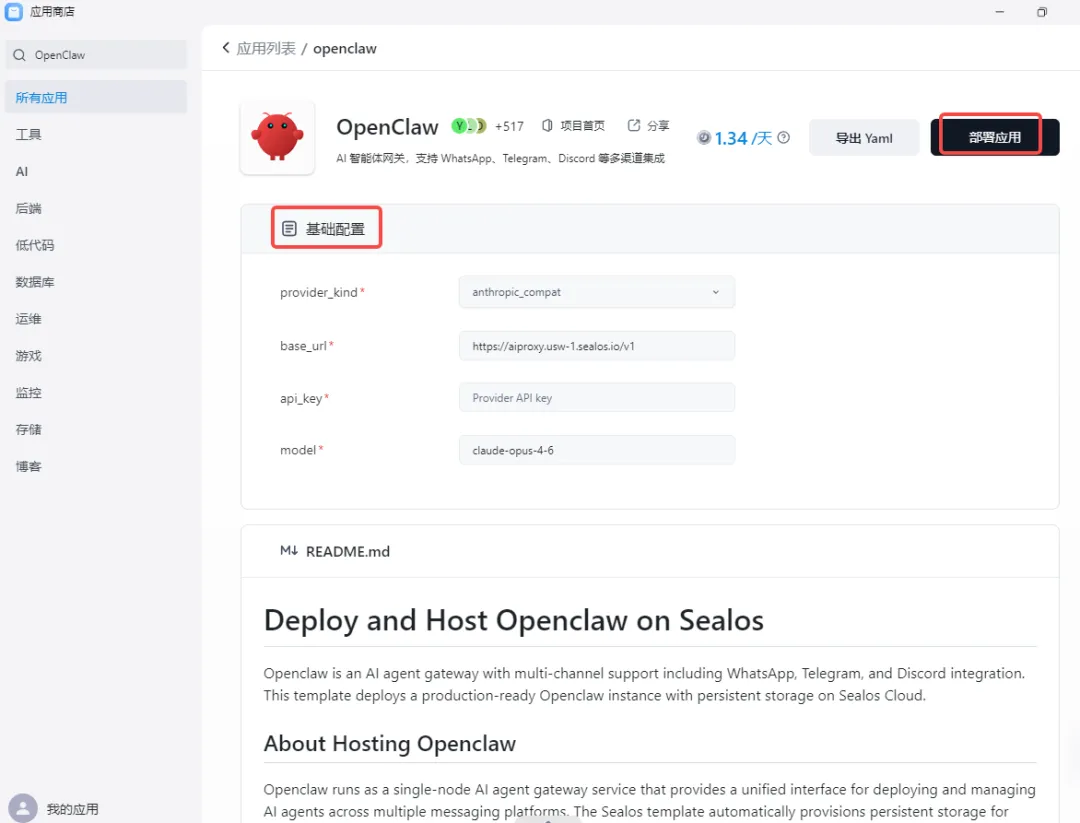Click the search magnifier icon
Viewport: 1080px width, 823px height.
19,55
